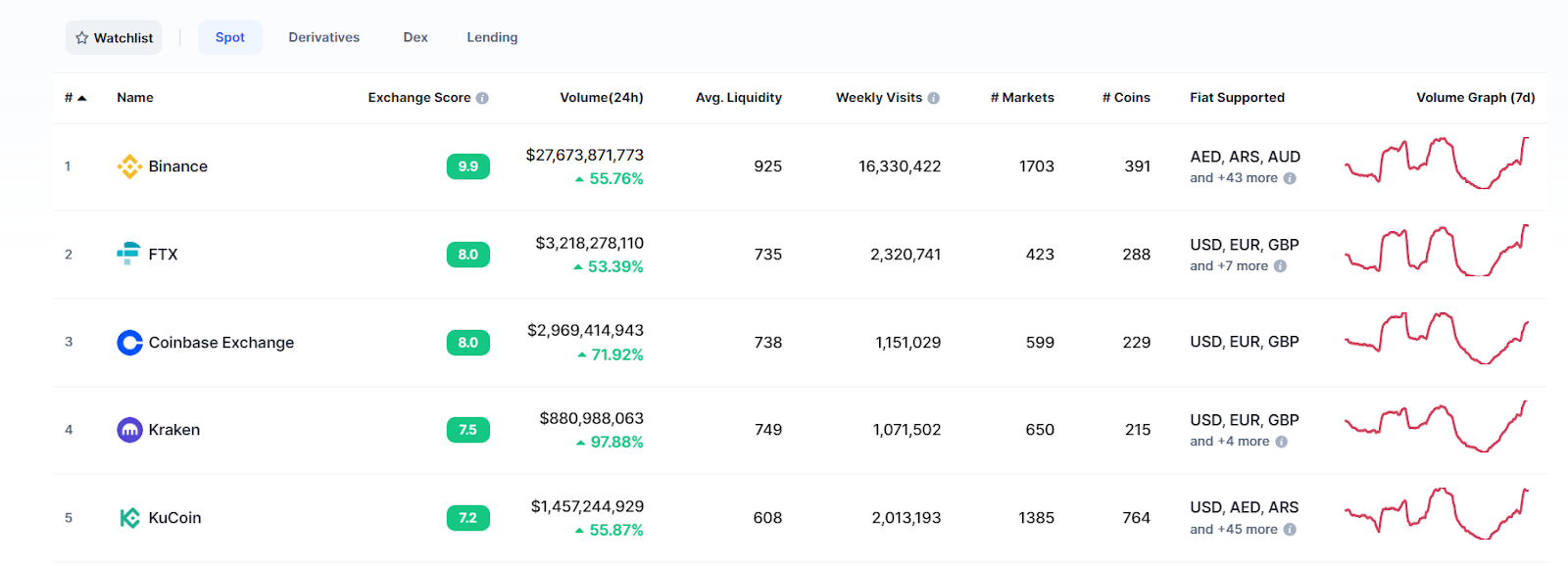Sort by Name column header
This screenshot has height=566, width=1568.
coord(135,98)
